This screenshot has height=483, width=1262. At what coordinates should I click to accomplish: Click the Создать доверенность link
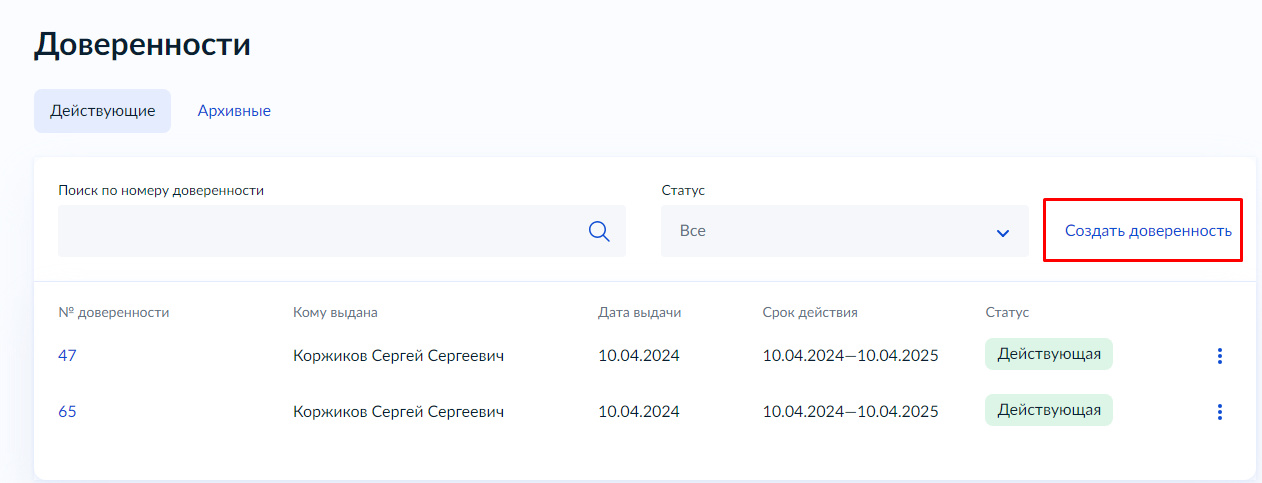tap(1148, 231)
